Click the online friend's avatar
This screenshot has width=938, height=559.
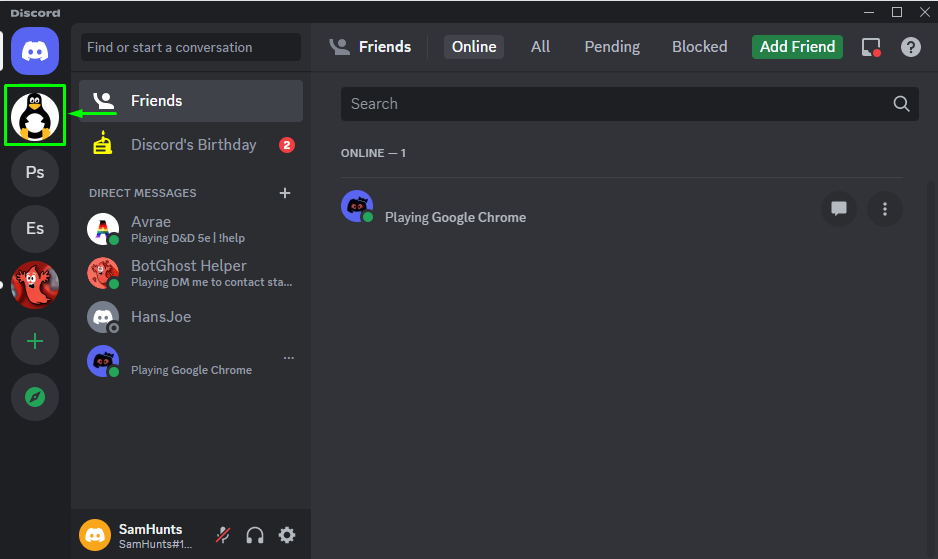click(x=357, y=206)
